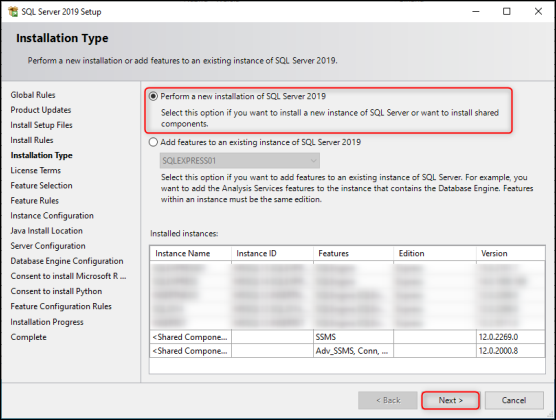Select the Adv_SSMS, Conn features cell

(354, 351)
